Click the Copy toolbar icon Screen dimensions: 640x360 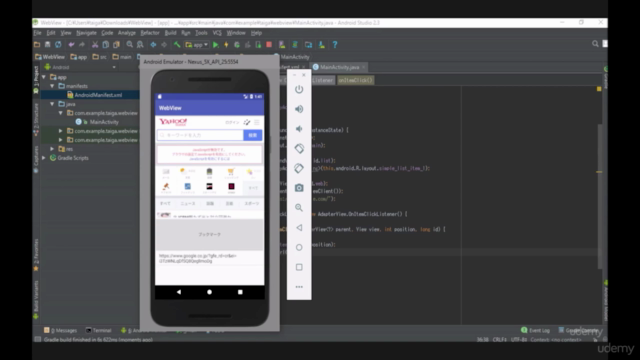pos(106,44)
